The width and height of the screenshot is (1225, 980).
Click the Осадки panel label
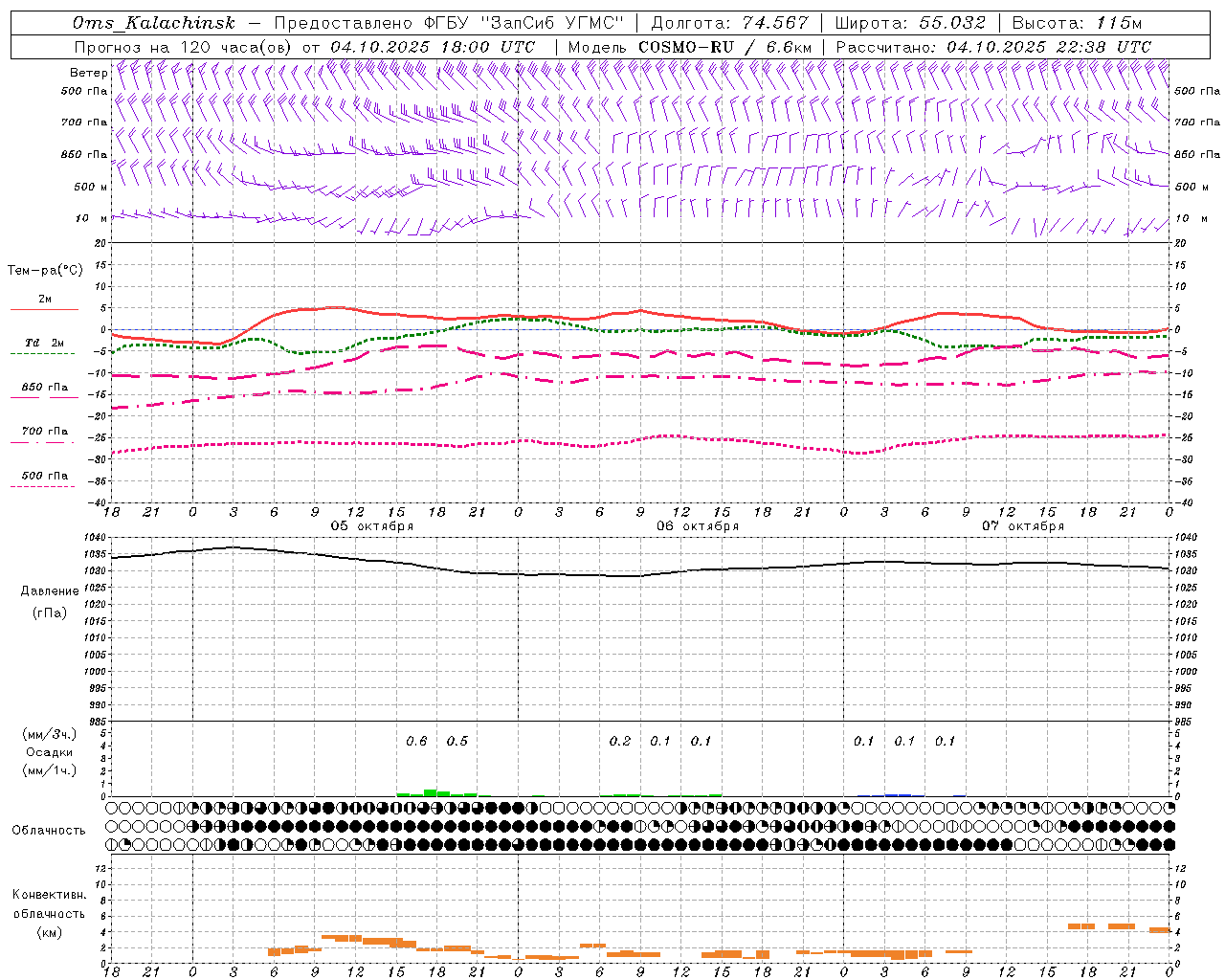coord(50,753)
